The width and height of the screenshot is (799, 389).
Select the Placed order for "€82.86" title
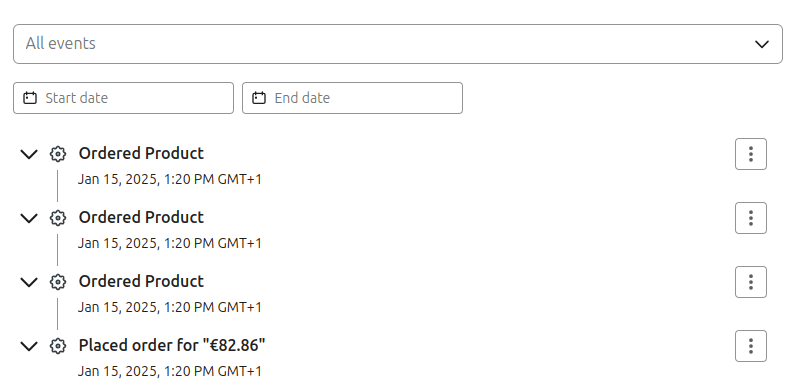click(172, 346)
